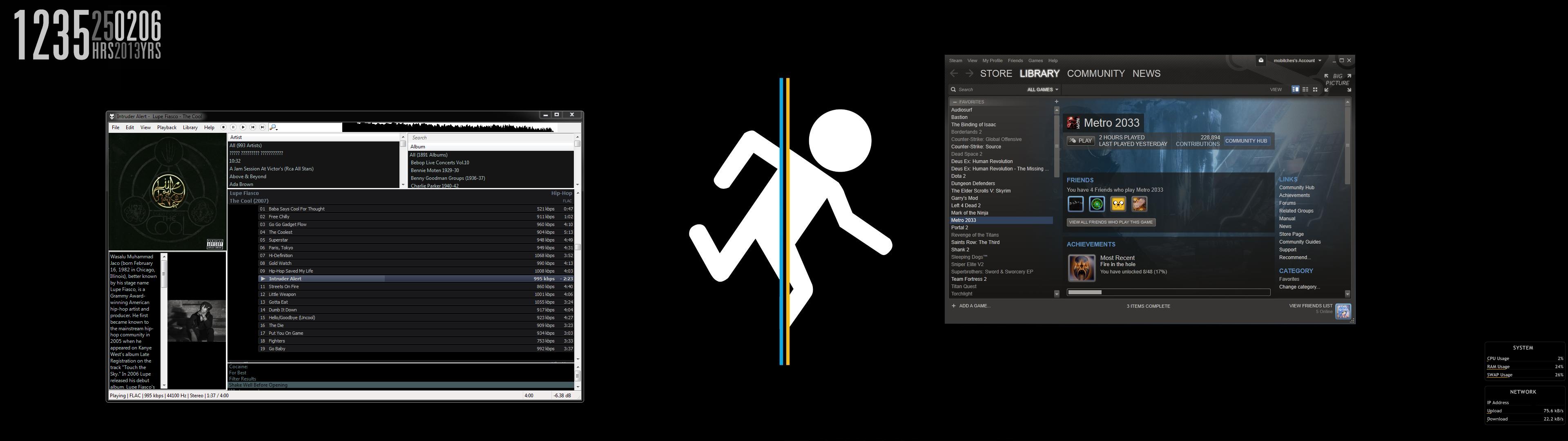Image resolution: width=1568 pixels, height=441 pixels.
Task: Stop playback in foobar2000
Action: coord(223,127)
